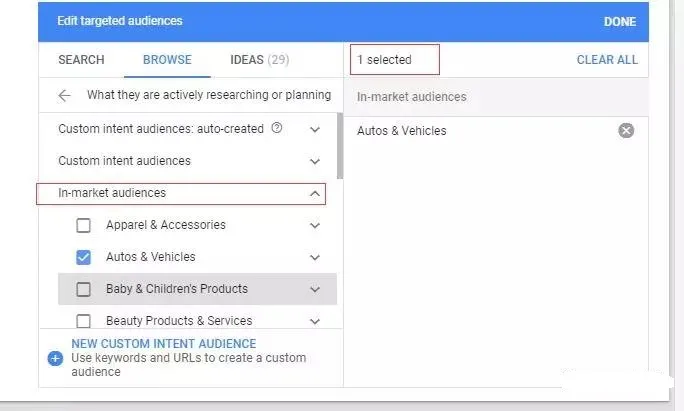Expand Custom intent audiences: auto-created section

[315, 130]
